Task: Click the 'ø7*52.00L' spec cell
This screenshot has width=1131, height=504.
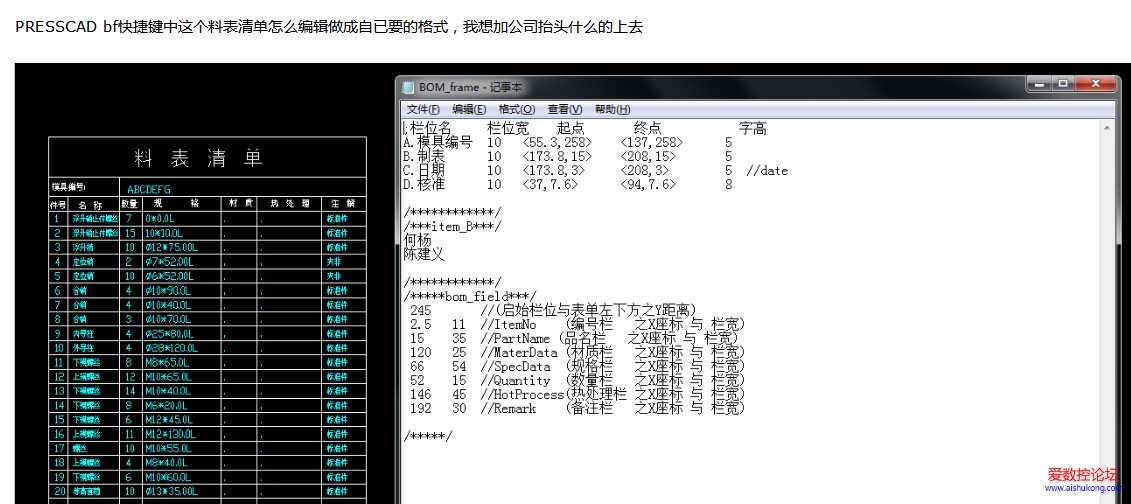Action: (x=168, y=262)
